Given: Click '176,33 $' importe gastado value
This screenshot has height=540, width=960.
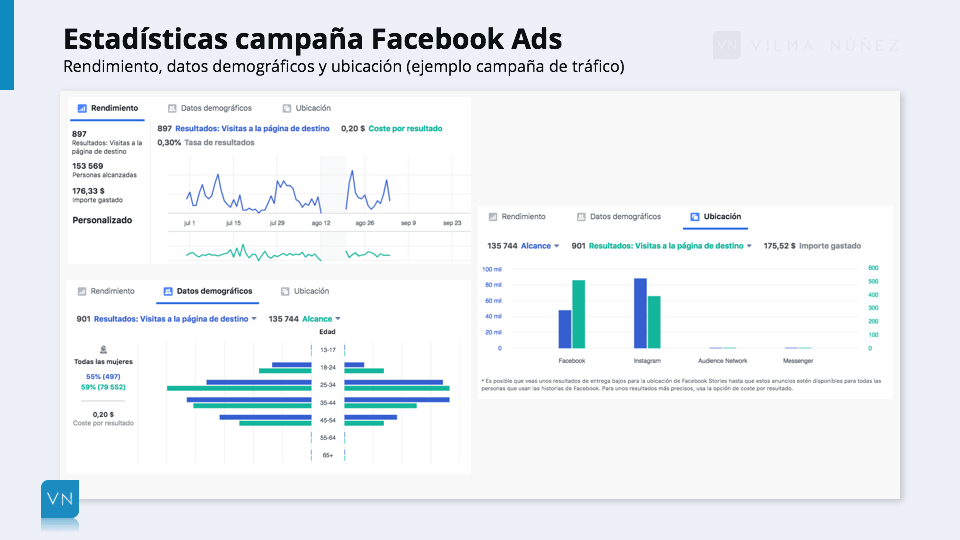Looking at the screenshot, I should coord(88,191).
